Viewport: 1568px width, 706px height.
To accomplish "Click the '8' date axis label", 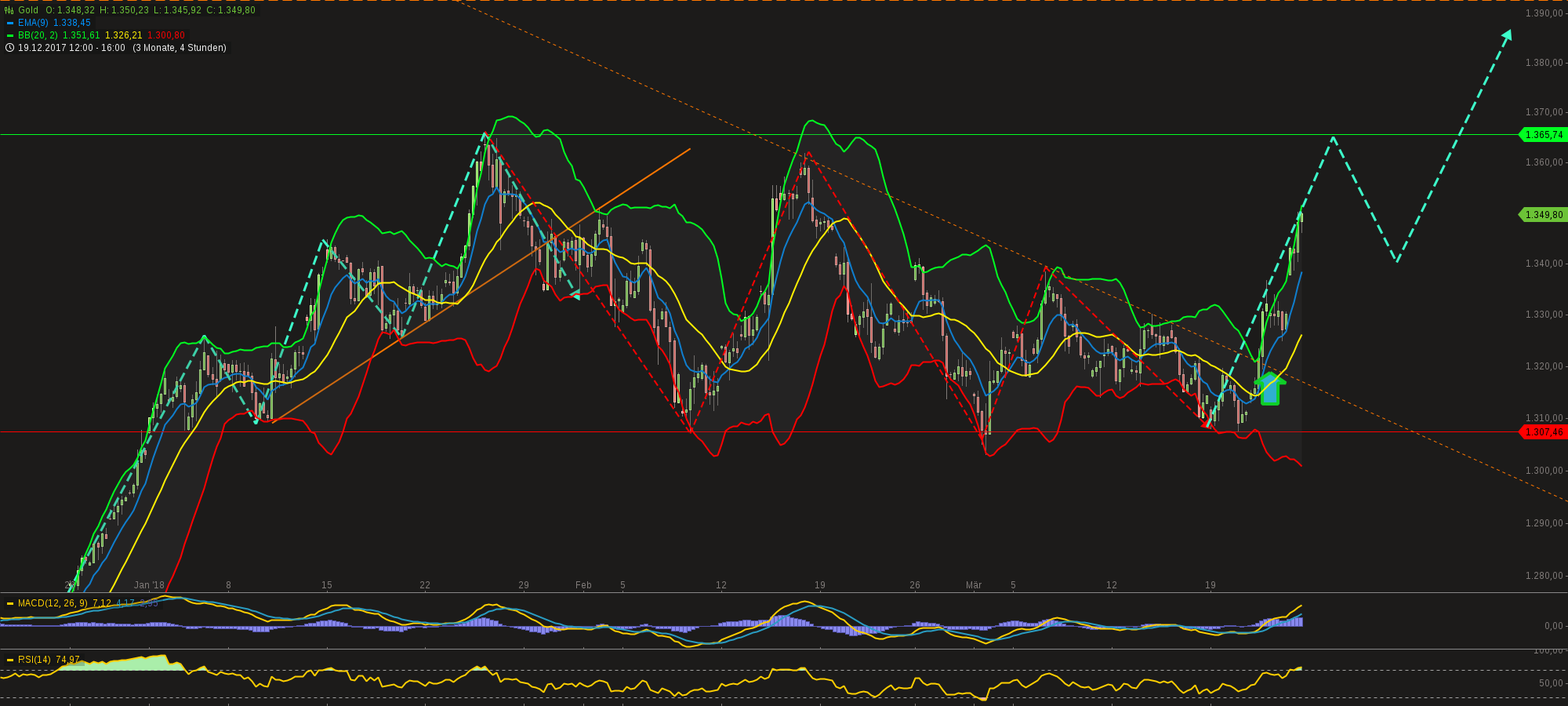I will [x=228, y=585].
